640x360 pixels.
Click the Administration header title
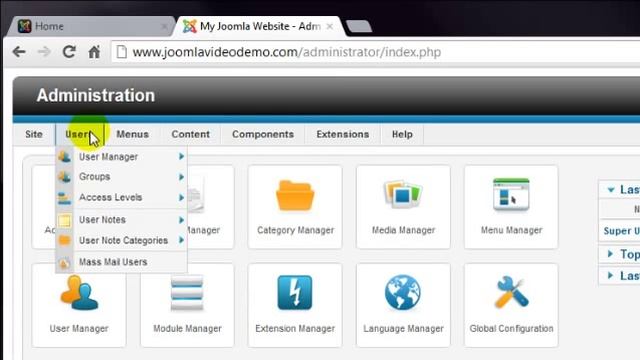pyautogui.click(x=96, y=96)
